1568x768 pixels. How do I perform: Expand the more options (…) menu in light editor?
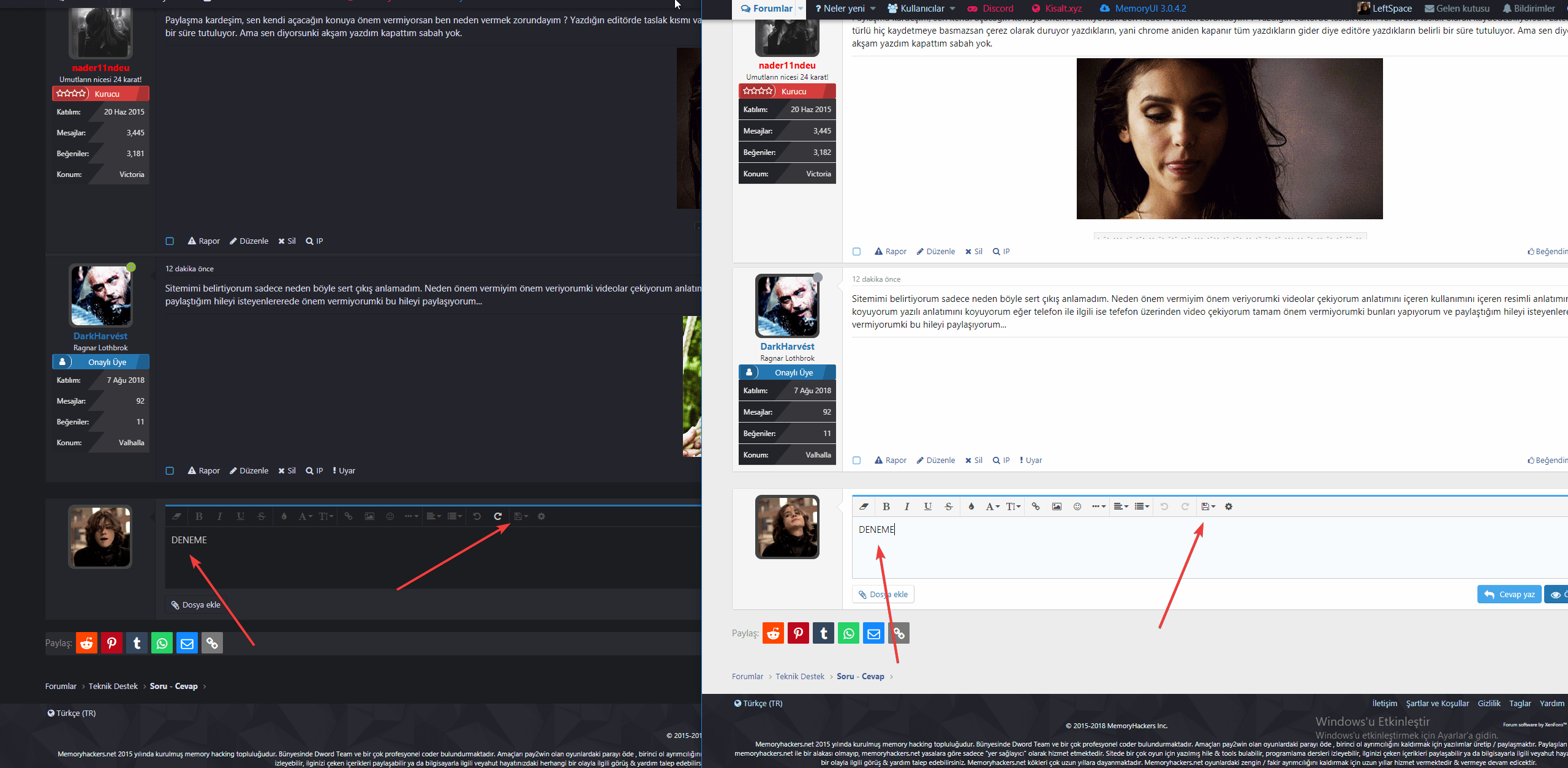tap(1099, 506)
